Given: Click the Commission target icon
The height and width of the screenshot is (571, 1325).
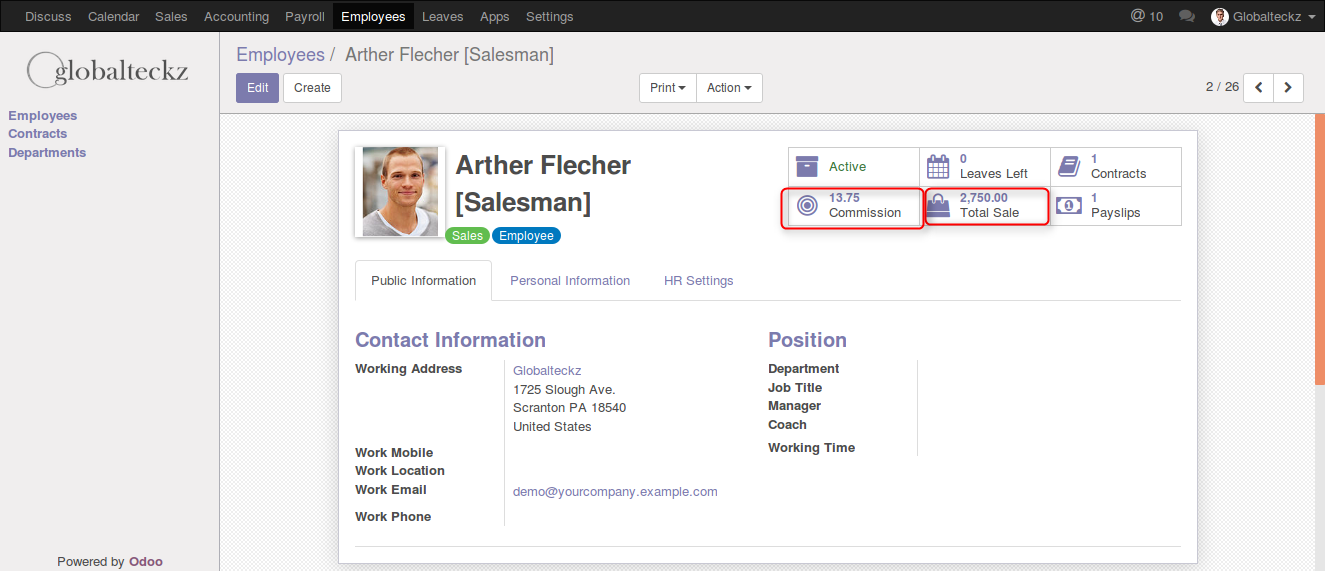Looking at the screenshot, I should pyautogui.click(x=807, y=206).
